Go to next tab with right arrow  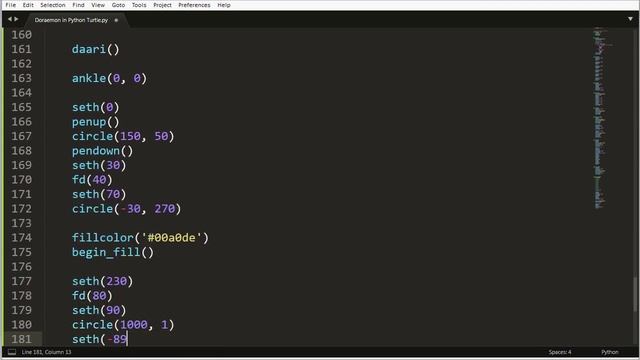click(x=16, y=19)
